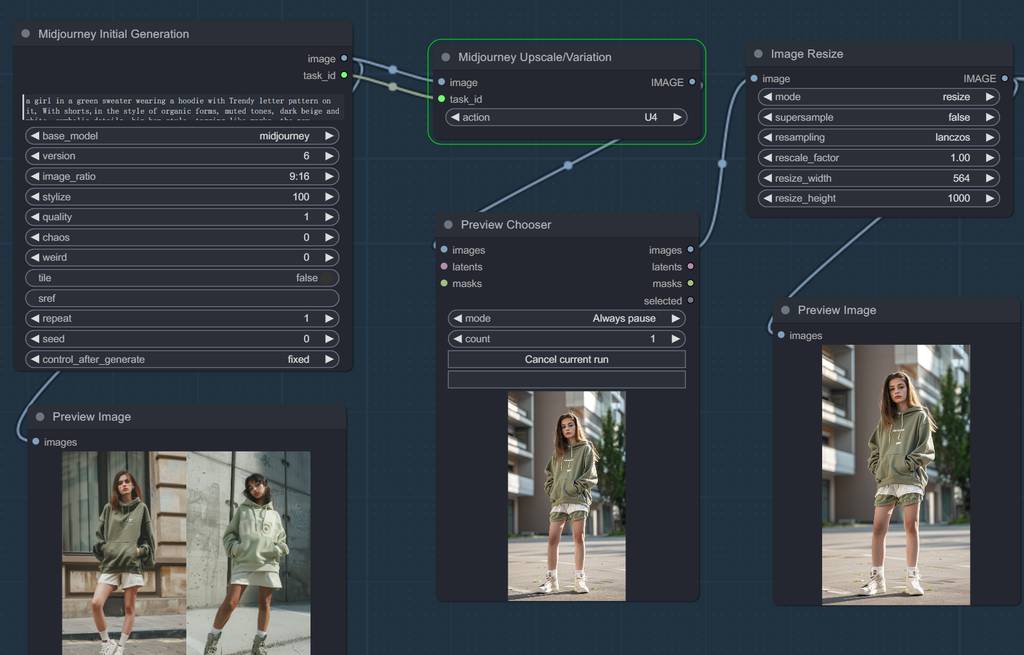Decrease the stylize value with left arrow
The image size is (1024, 655).
pyautogui.click(x=35, y=197)
